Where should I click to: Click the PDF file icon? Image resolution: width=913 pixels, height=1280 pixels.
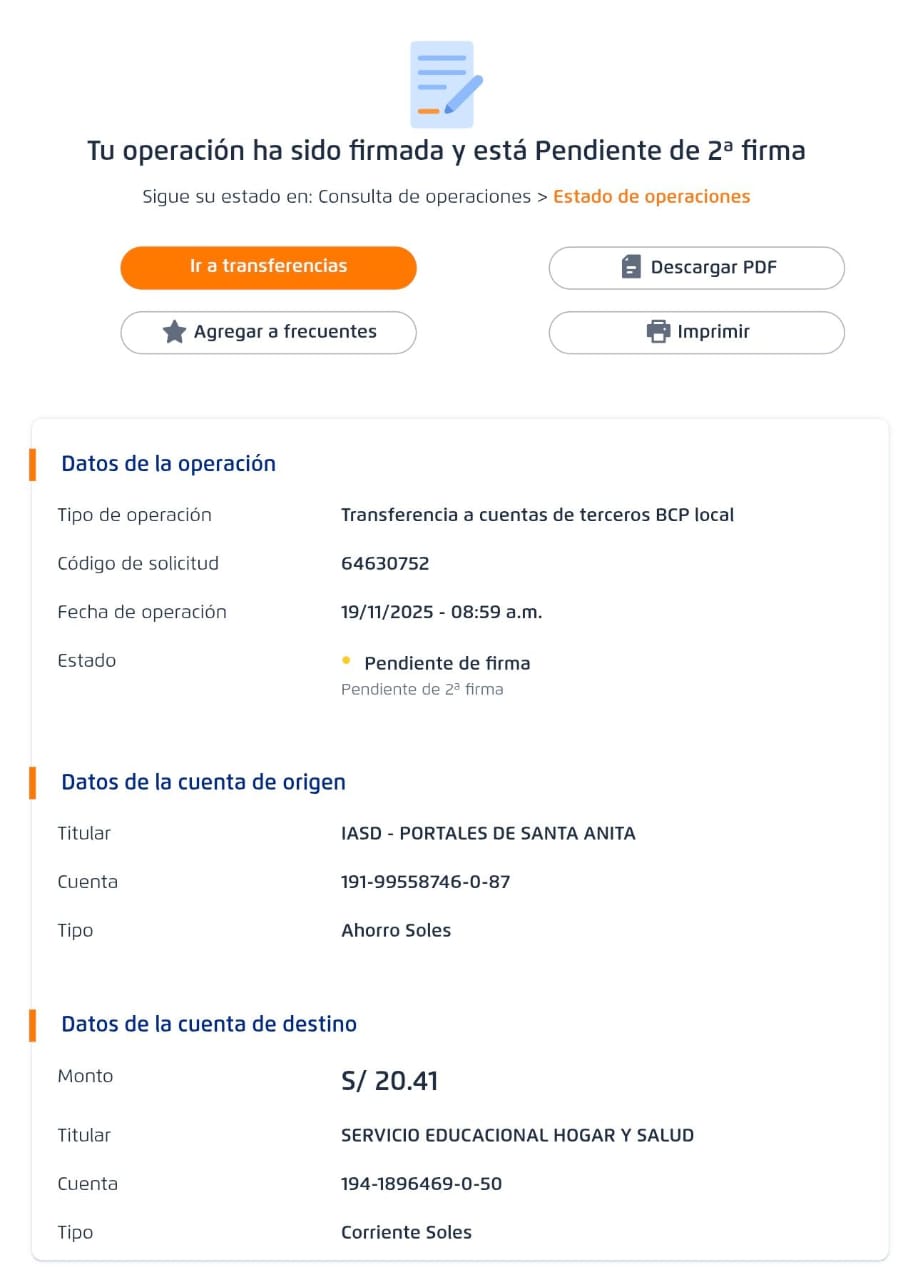point(631,267)
